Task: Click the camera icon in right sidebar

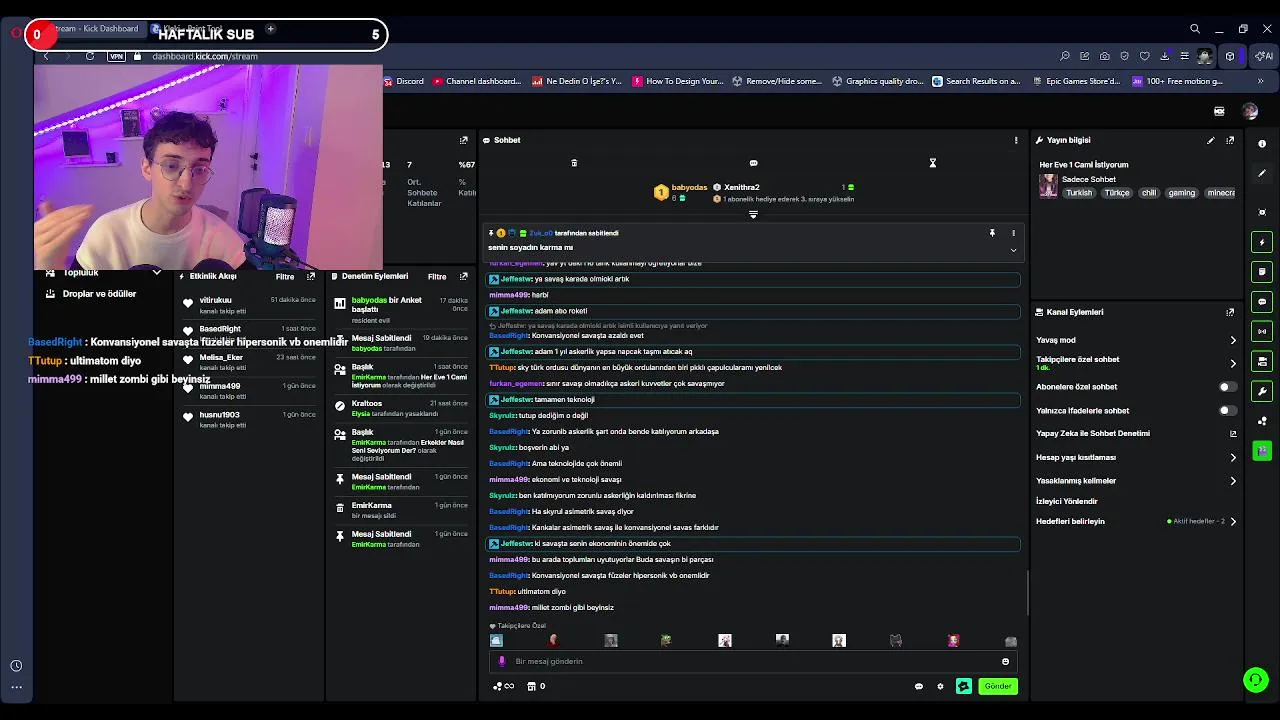Action: point(1262,361)
